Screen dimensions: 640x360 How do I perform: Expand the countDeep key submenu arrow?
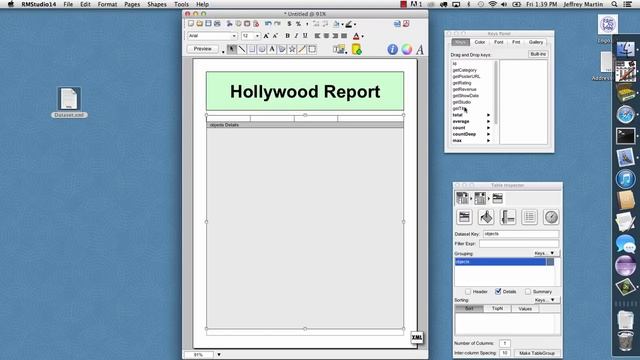point(488,134)
